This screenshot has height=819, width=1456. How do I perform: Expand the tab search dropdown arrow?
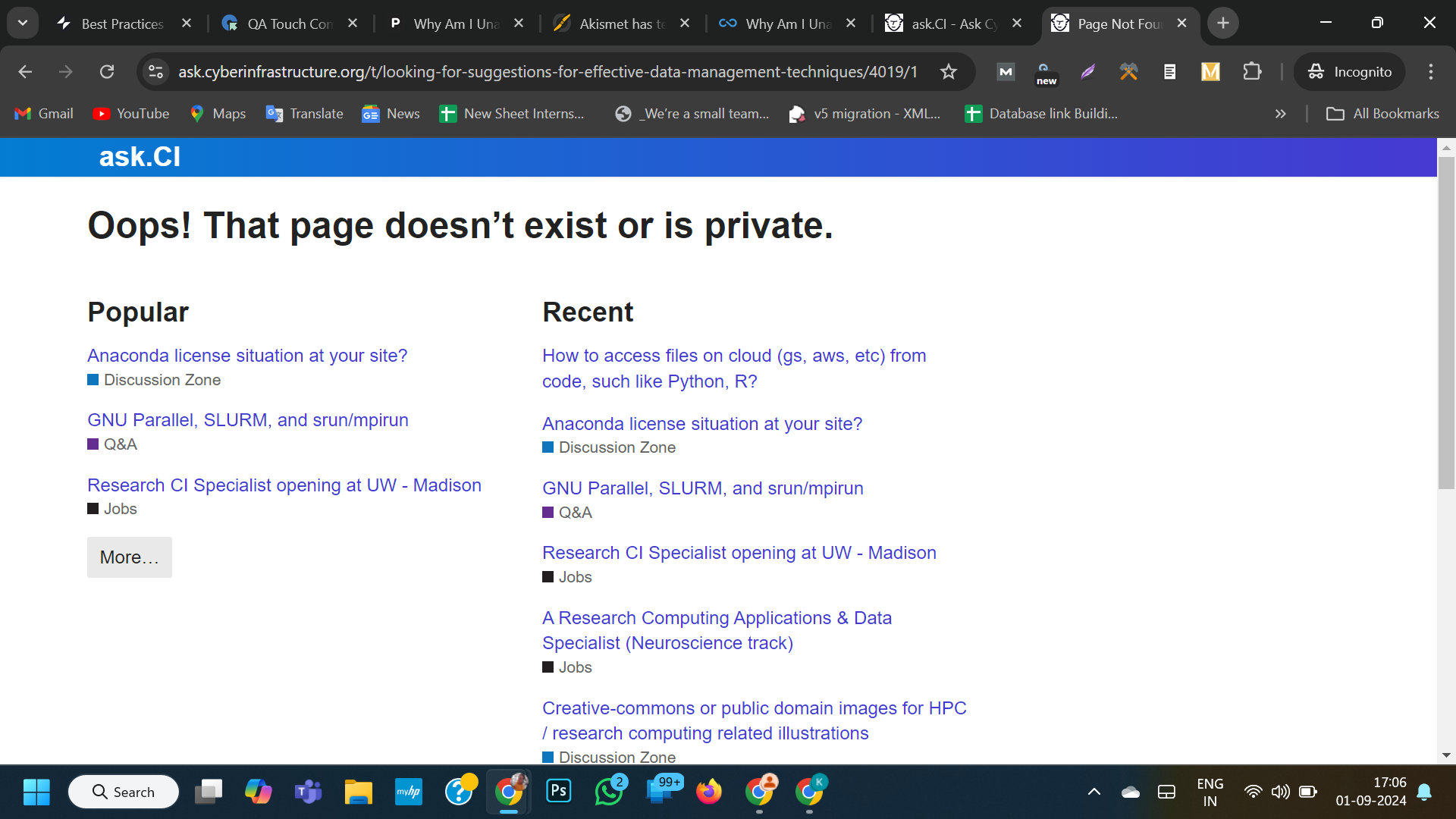click(x=23, y=23)
